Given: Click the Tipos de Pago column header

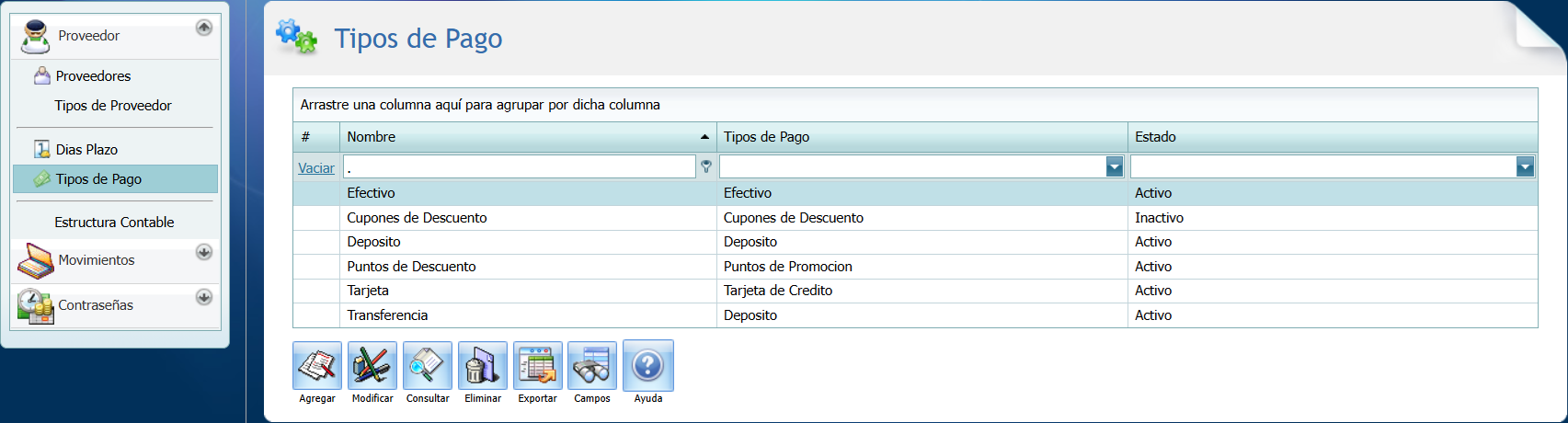Looking at the screenshot, I should (922, 137).
